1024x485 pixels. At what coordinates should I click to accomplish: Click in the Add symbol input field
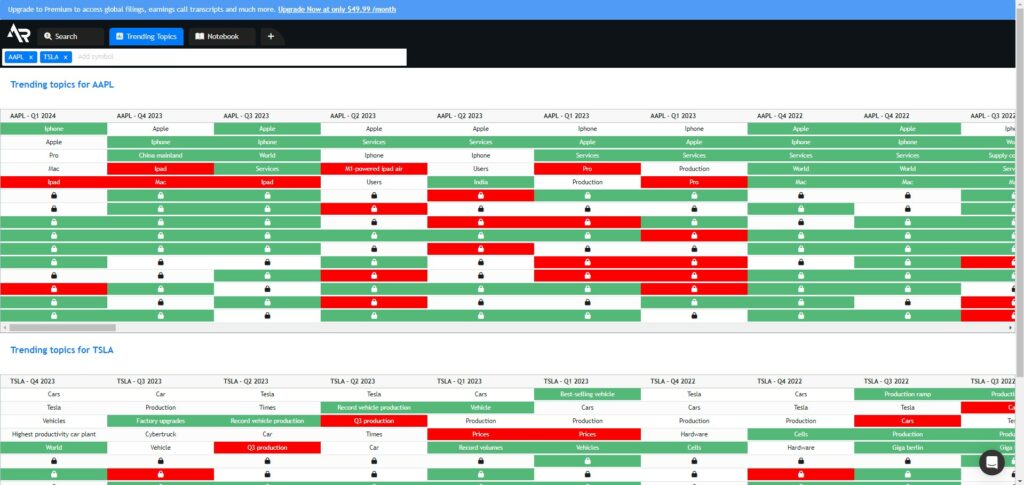[x=239, y=57]
